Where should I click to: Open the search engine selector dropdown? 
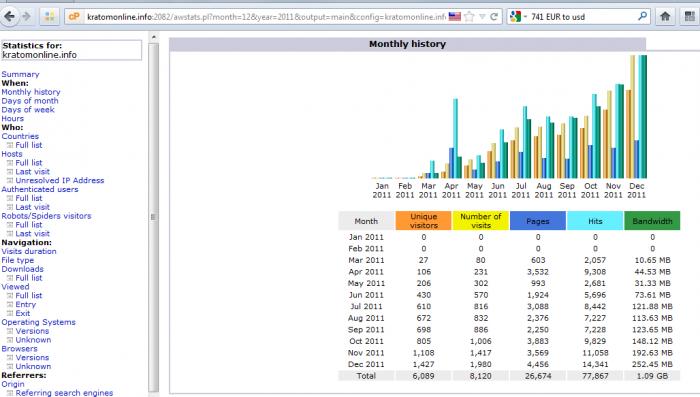pyautogui.click(x=518, y=17)
